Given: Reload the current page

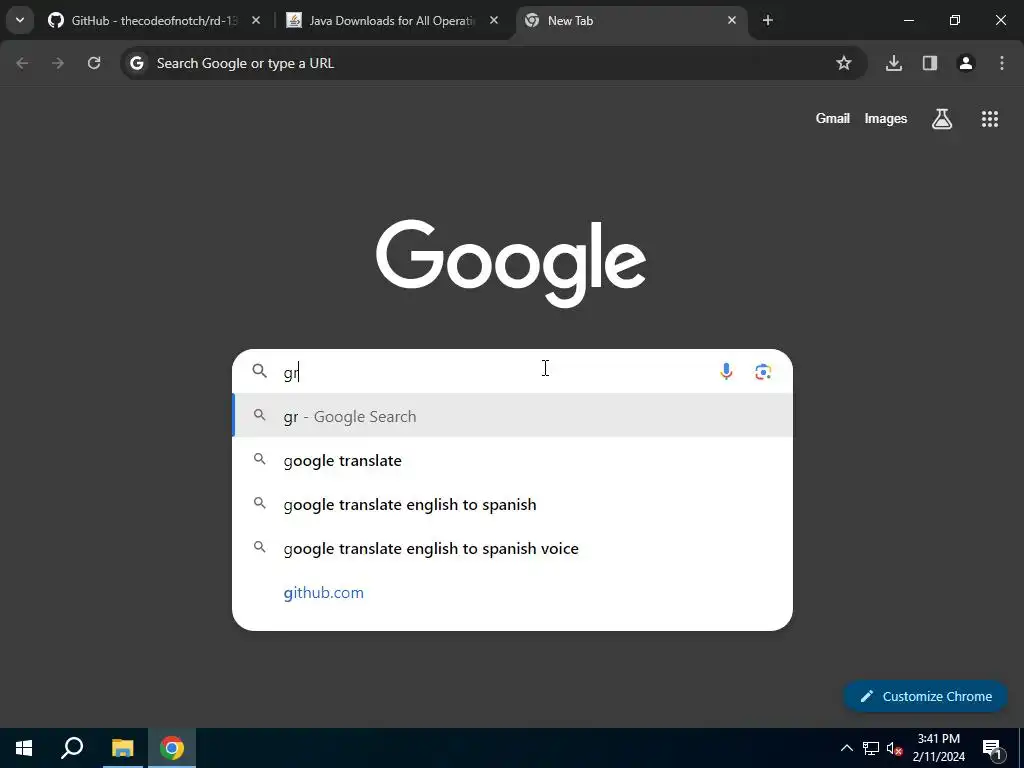Looking at the screenshot, I should click(x=94, y=63).
